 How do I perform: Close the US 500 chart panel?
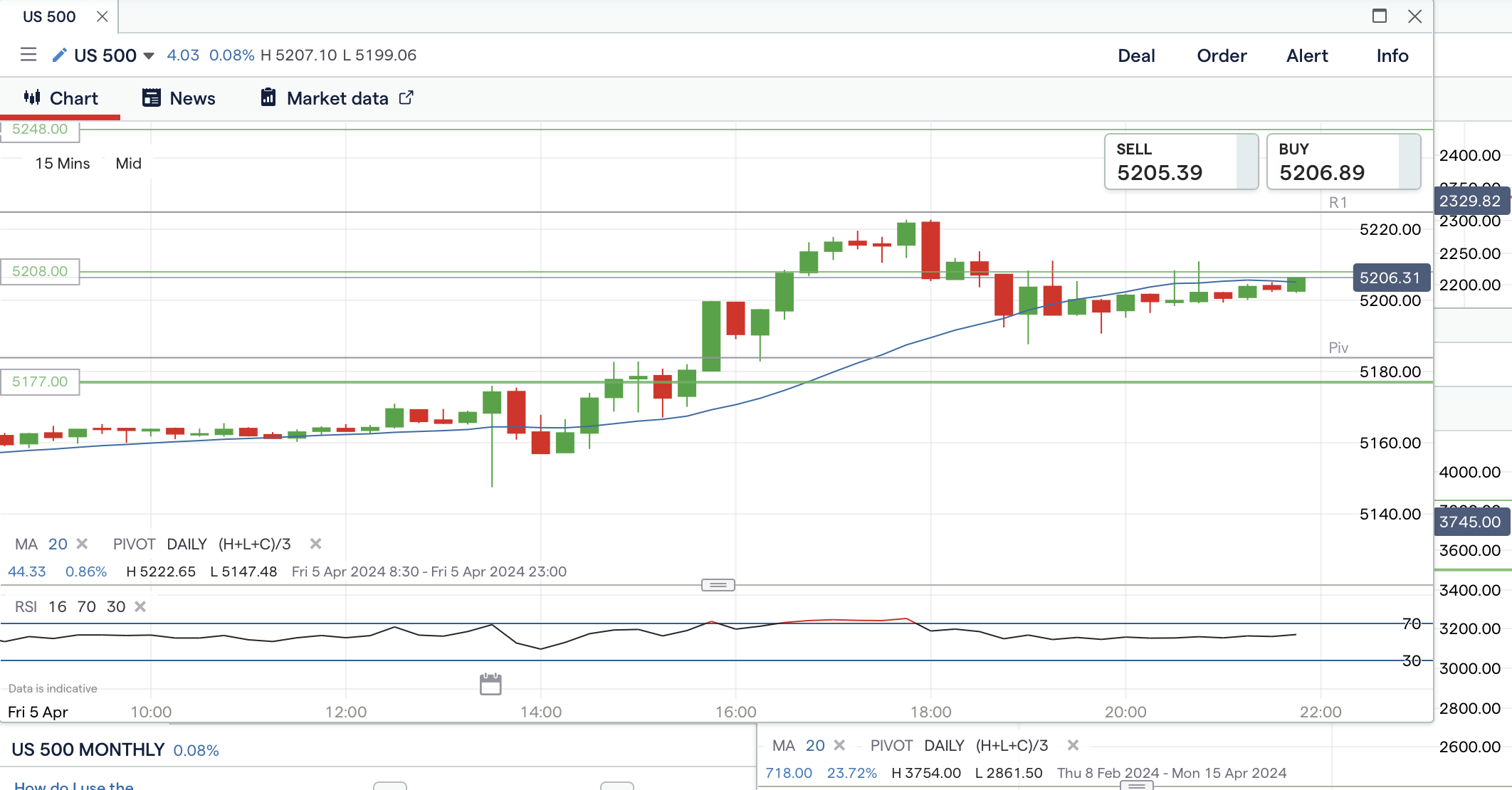point(1415,16)
